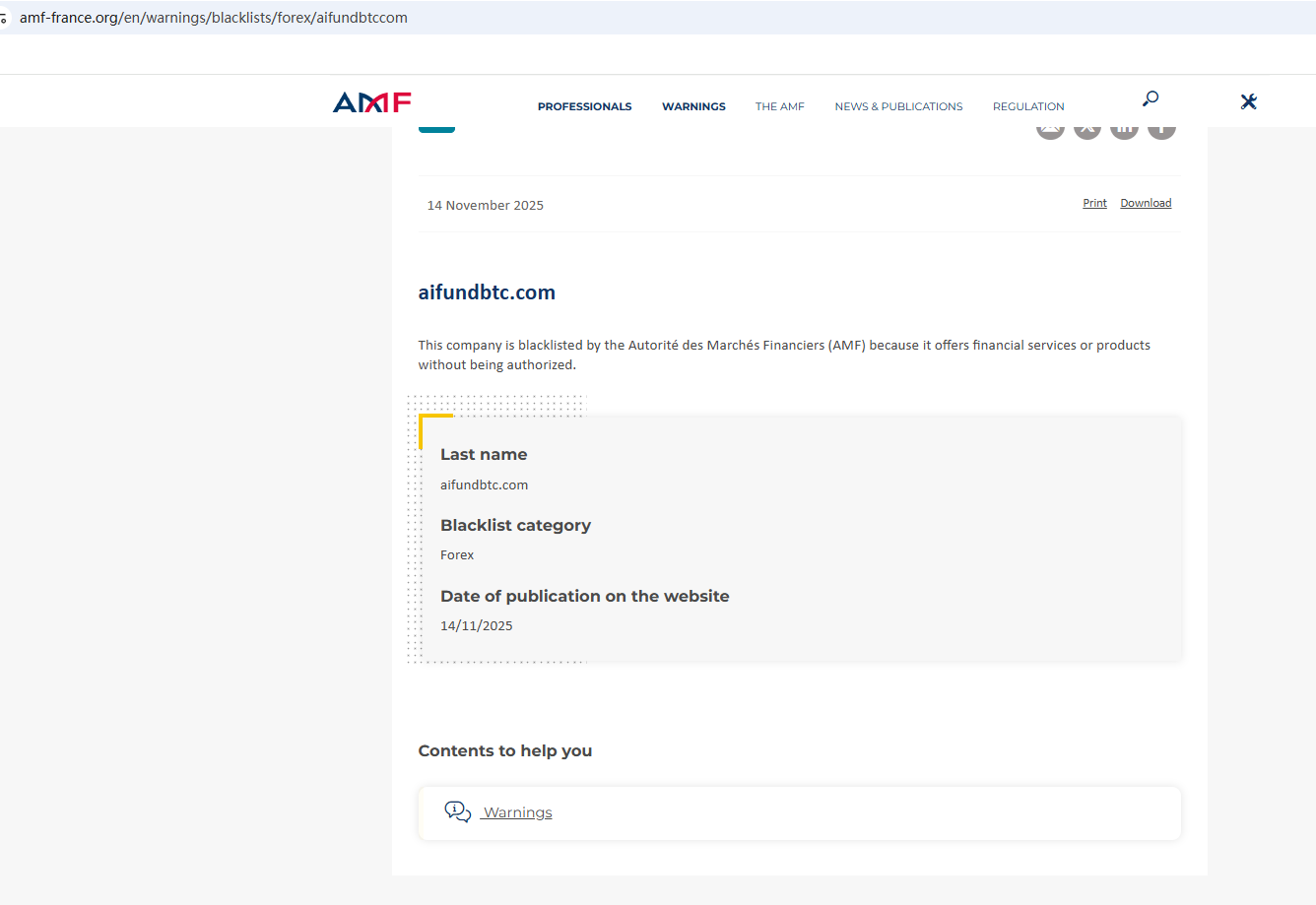Click the browser address bar URL
The image size is (1316, 905).
coord(214,18)
